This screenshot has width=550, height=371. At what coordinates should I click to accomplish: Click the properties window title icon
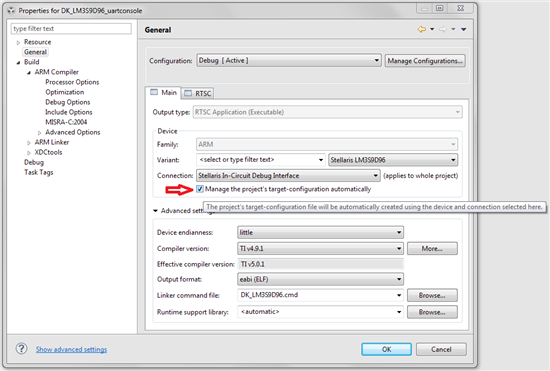(x=12, y=11)
